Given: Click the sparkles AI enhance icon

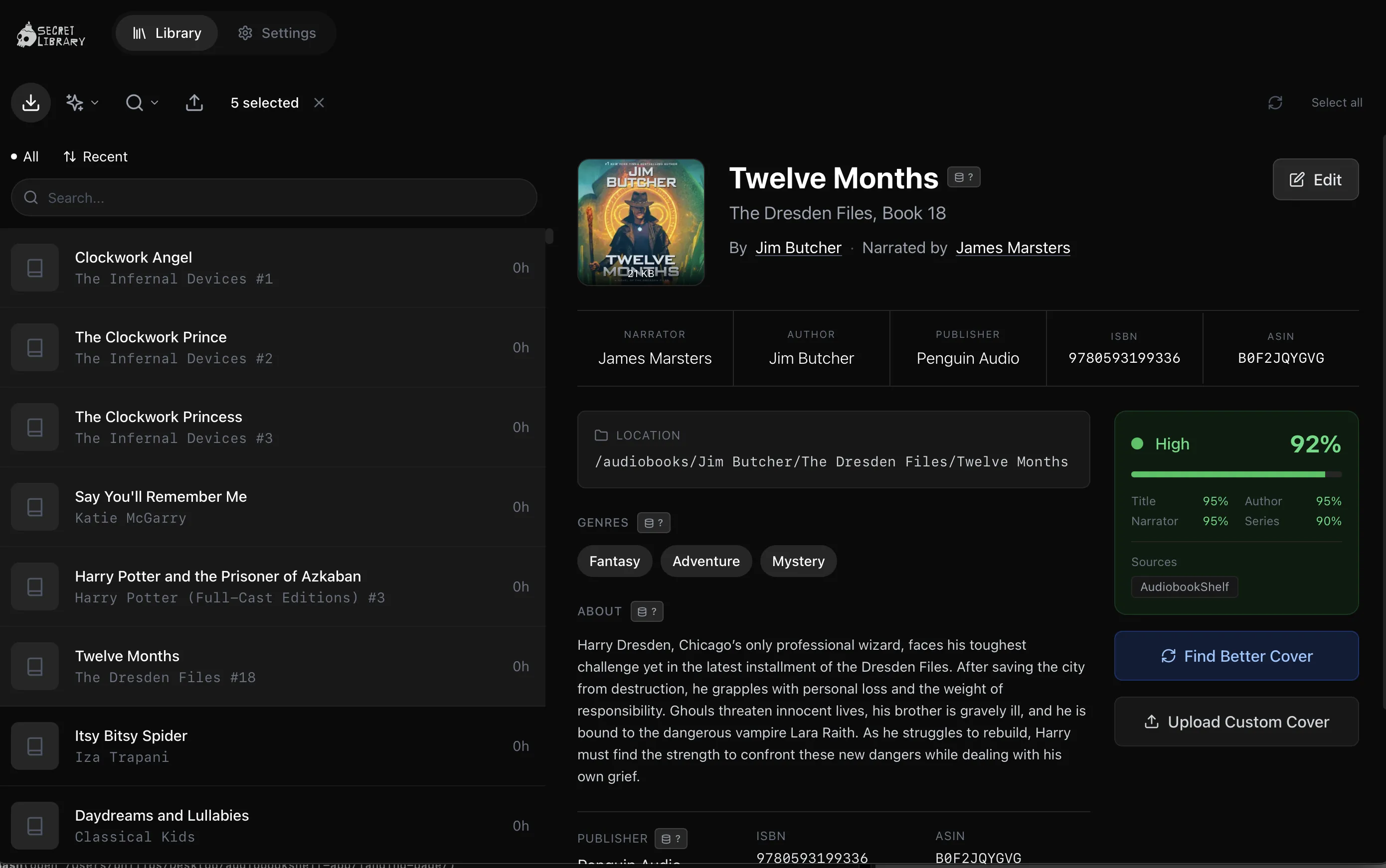Looking at the screenshot, I should coord(75,103).
